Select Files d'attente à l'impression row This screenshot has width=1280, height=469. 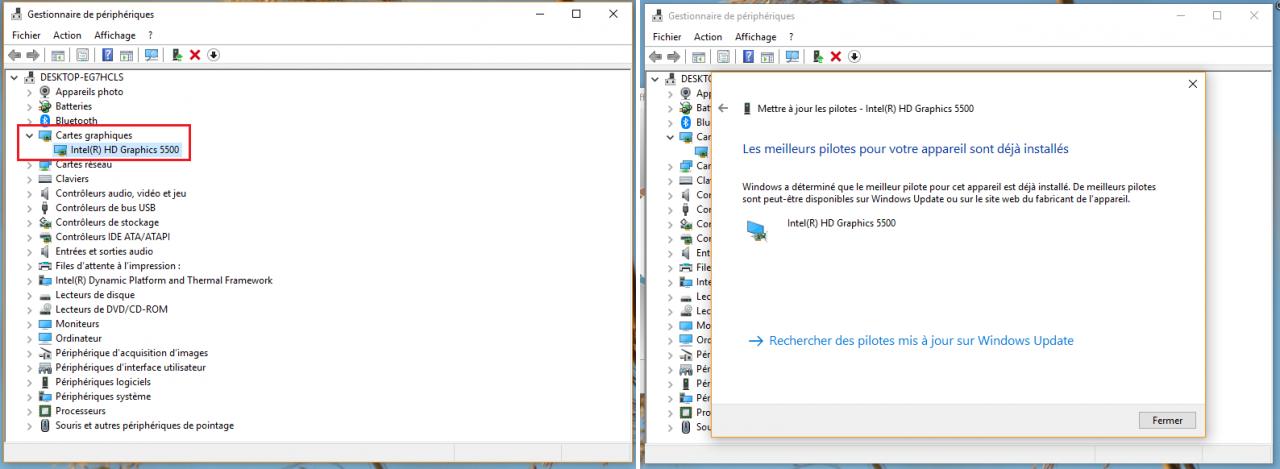click(118, 266)
